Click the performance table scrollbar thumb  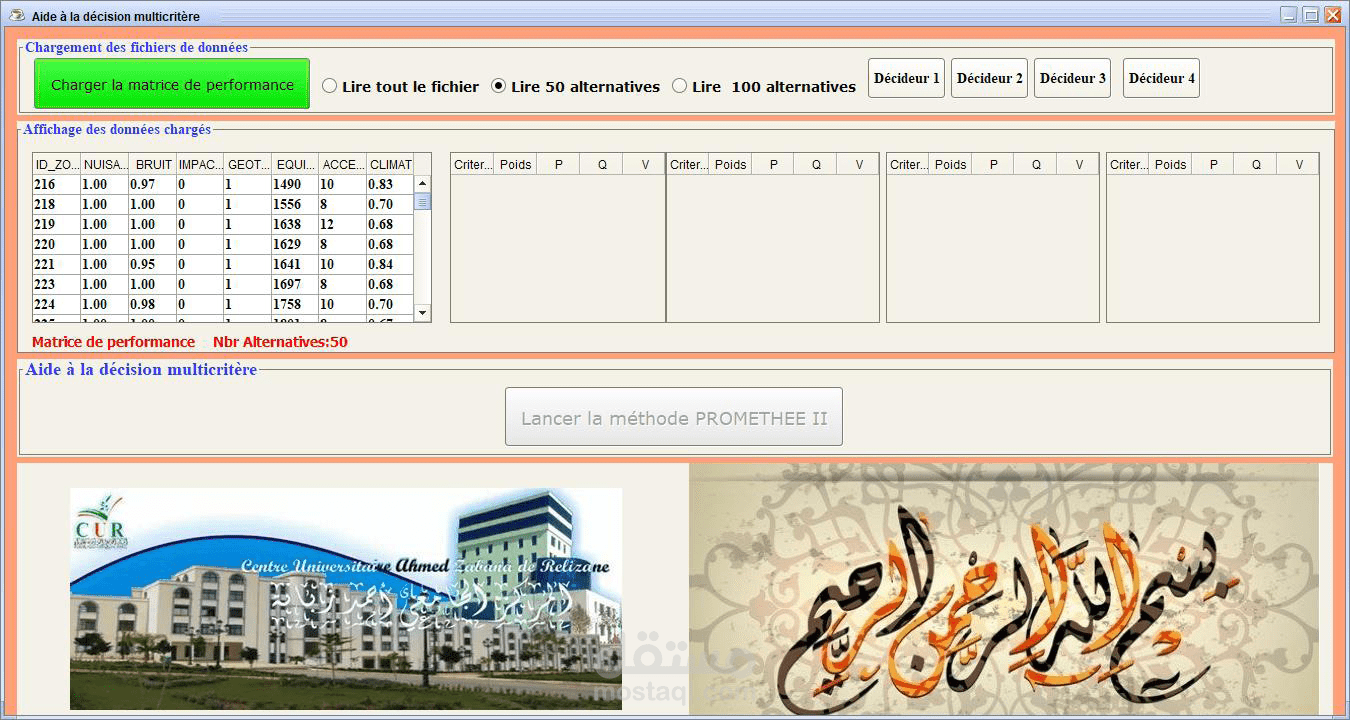[x=423, y=201]
